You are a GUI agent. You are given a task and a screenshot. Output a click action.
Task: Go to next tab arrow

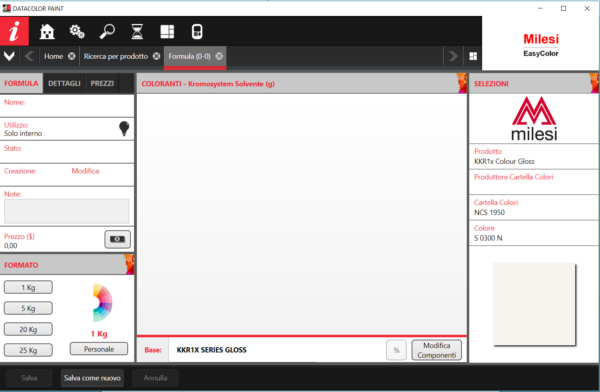(453, 56)
